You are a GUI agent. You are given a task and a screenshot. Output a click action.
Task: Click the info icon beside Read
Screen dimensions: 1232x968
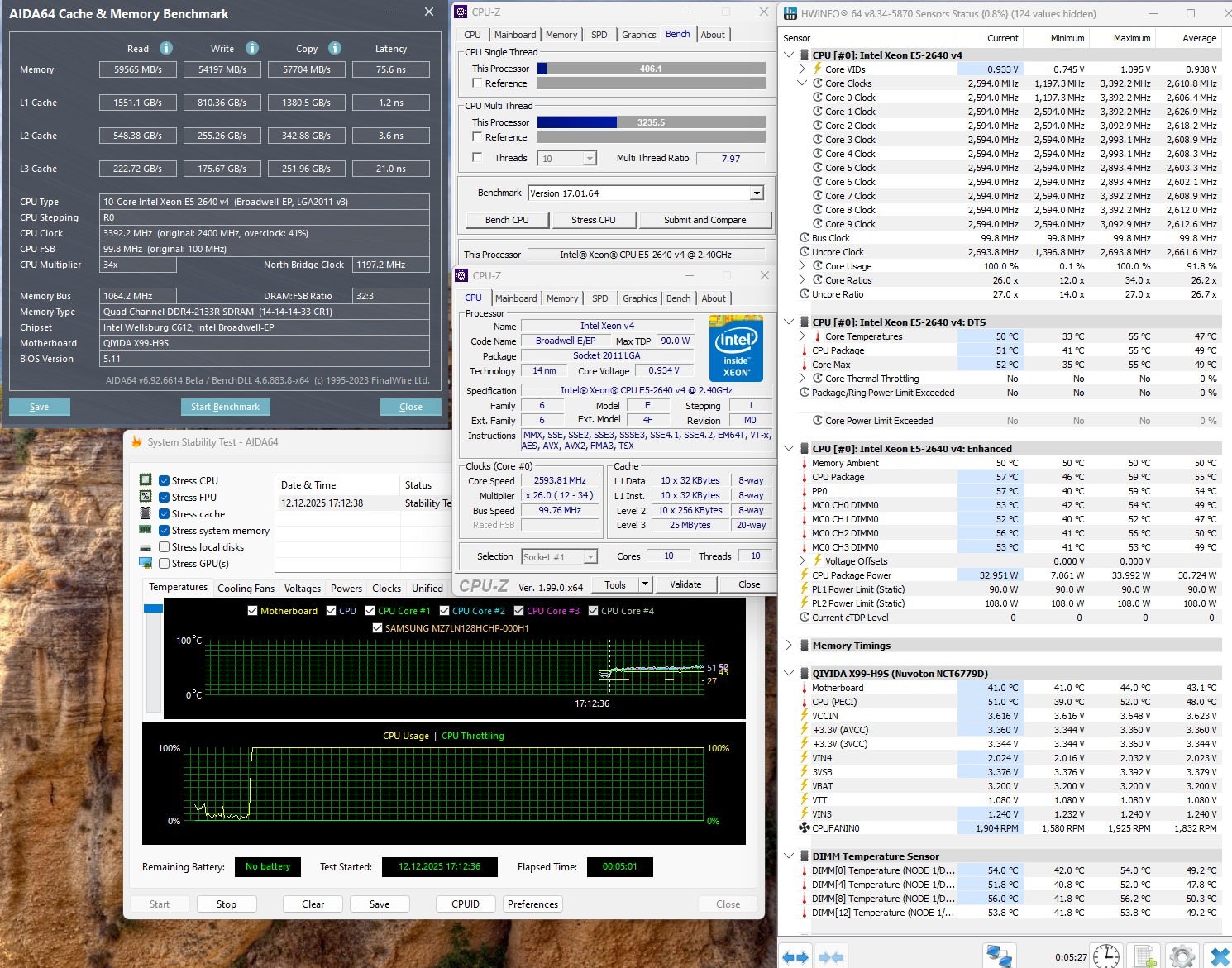[166, 48]
